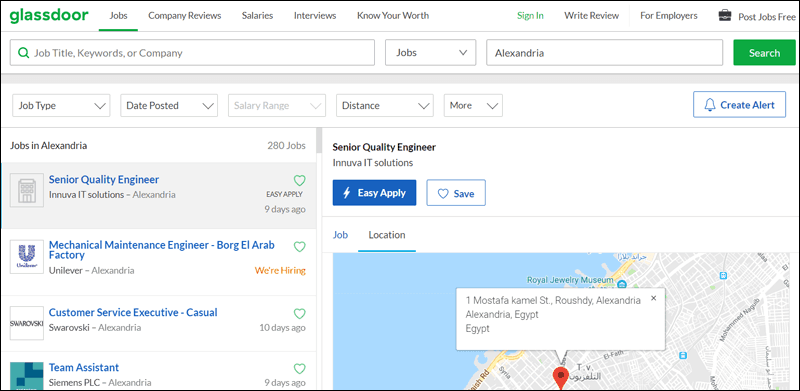Click the Swarovski company logo
This screenshot has width=800, height=391.
[x=27, y=323]
